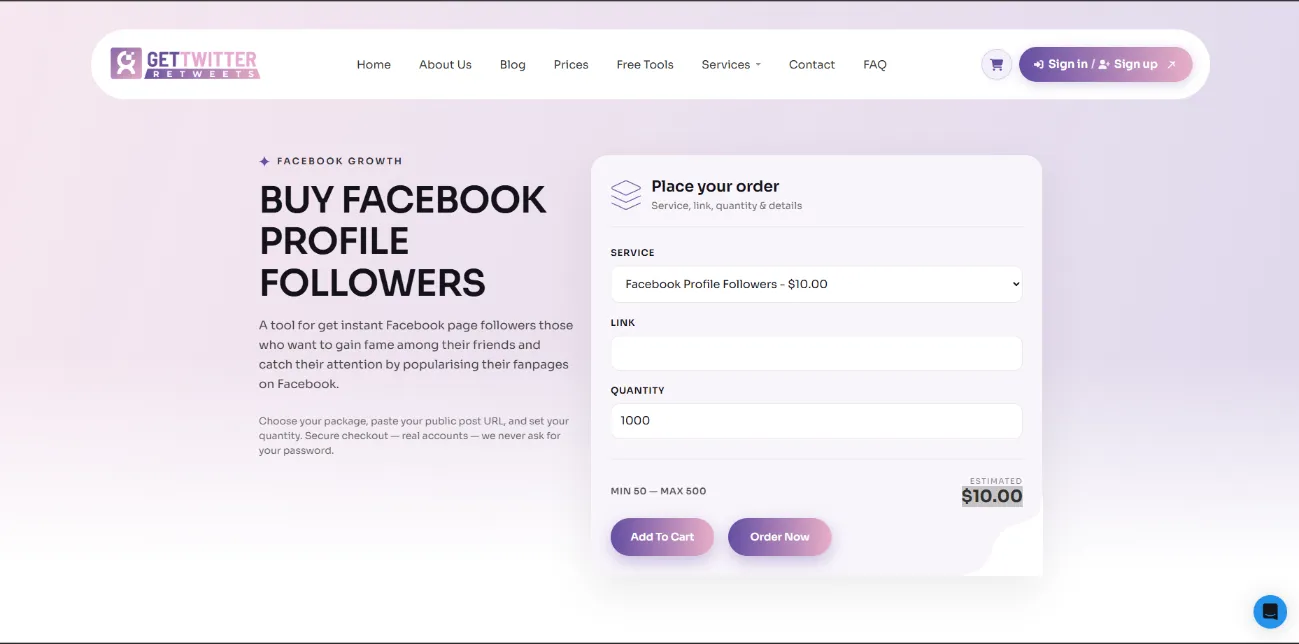The width and height of the screenshot is (1299, 644).
Task: Click the stacked layers order icon
Action: [x=626, y=194]
